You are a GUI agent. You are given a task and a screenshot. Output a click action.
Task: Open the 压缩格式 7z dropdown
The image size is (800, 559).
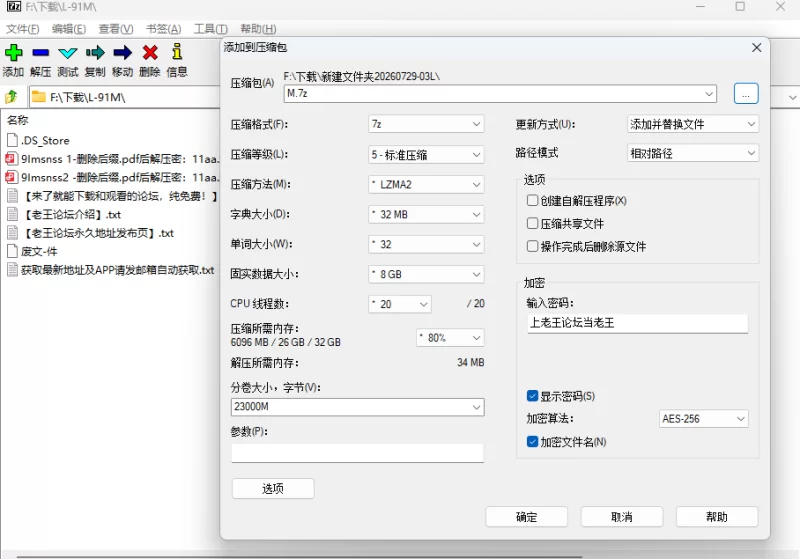(x=426, y=124)
